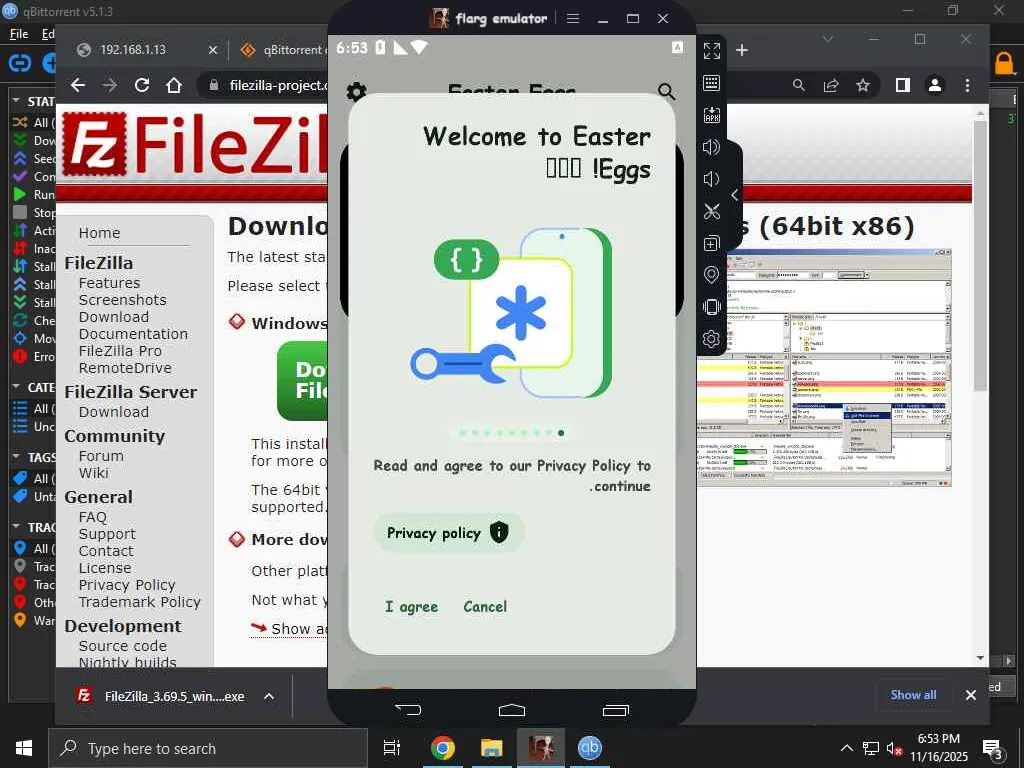
Task: Tap Cancel in the welcome dialog
Action: click(485, 607)
